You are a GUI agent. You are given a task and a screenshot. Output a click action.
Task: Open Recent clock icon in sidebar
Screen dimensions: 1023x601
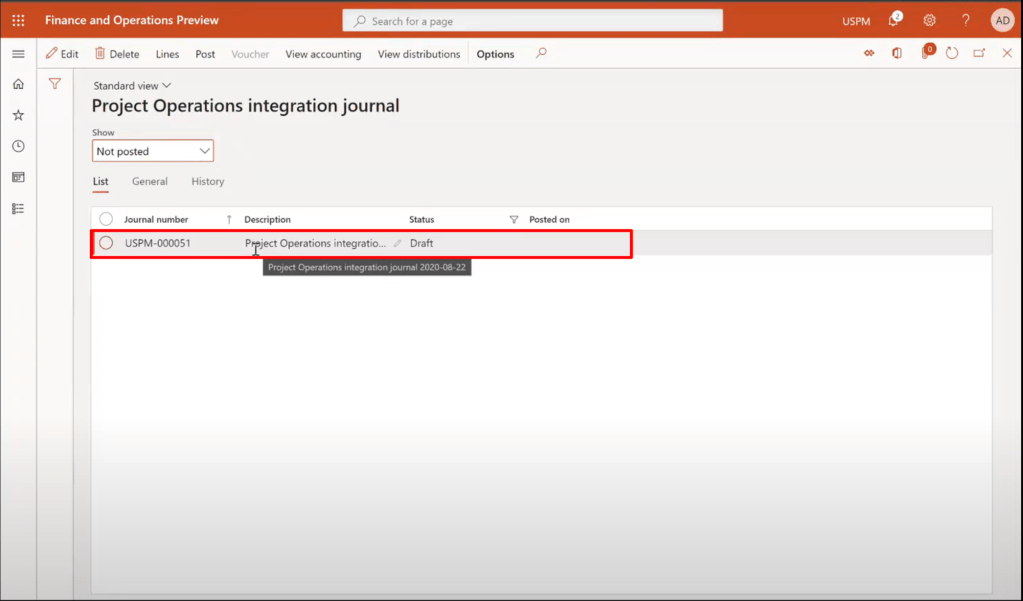(x=18, y=146)
